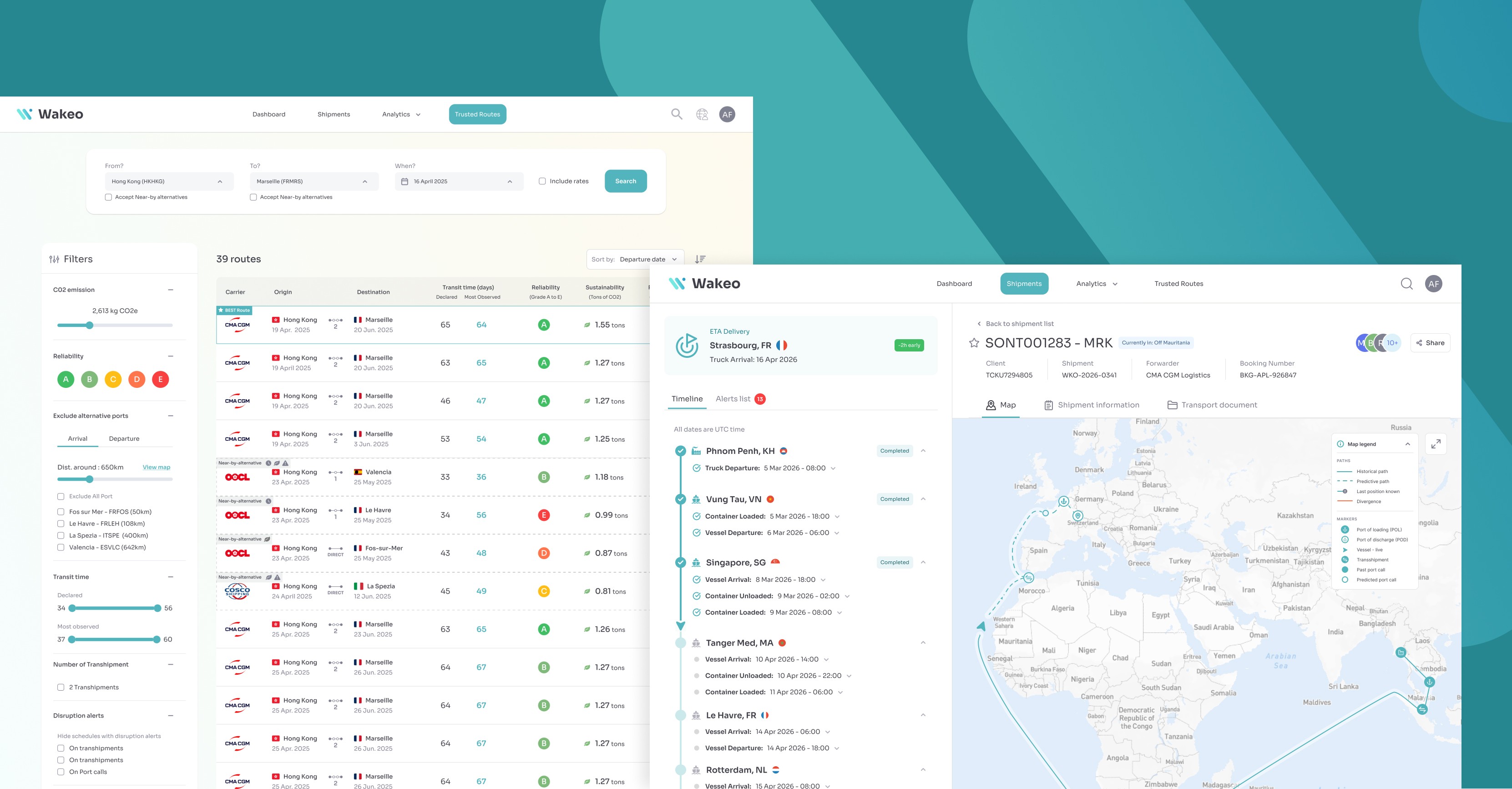
Task: Toggle the sort order direction icon
Action: click(700, 259)
